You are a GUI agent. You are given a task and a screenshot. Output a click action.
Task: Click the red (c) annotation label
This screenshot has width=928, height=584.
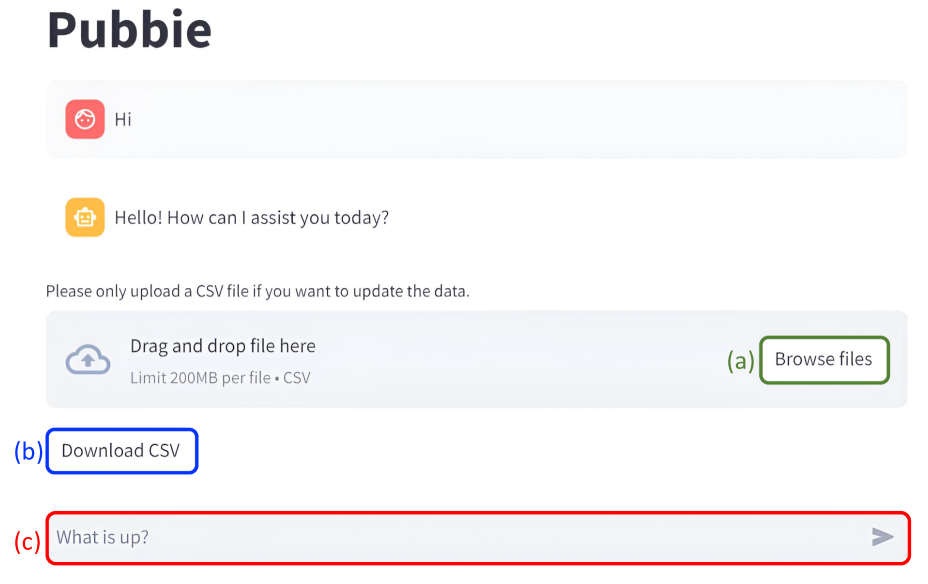28,541
